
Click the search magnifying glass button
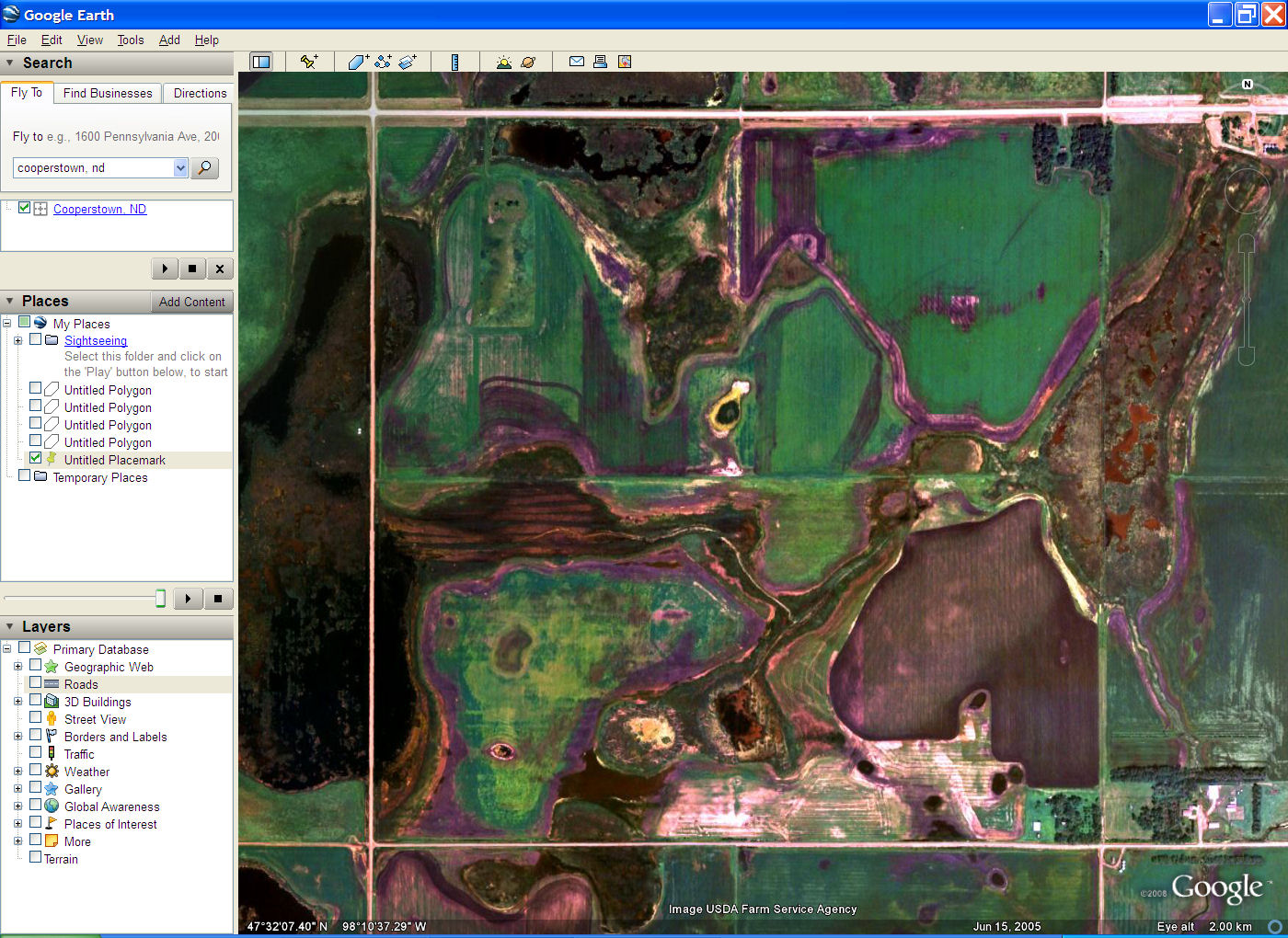point(204,168)
